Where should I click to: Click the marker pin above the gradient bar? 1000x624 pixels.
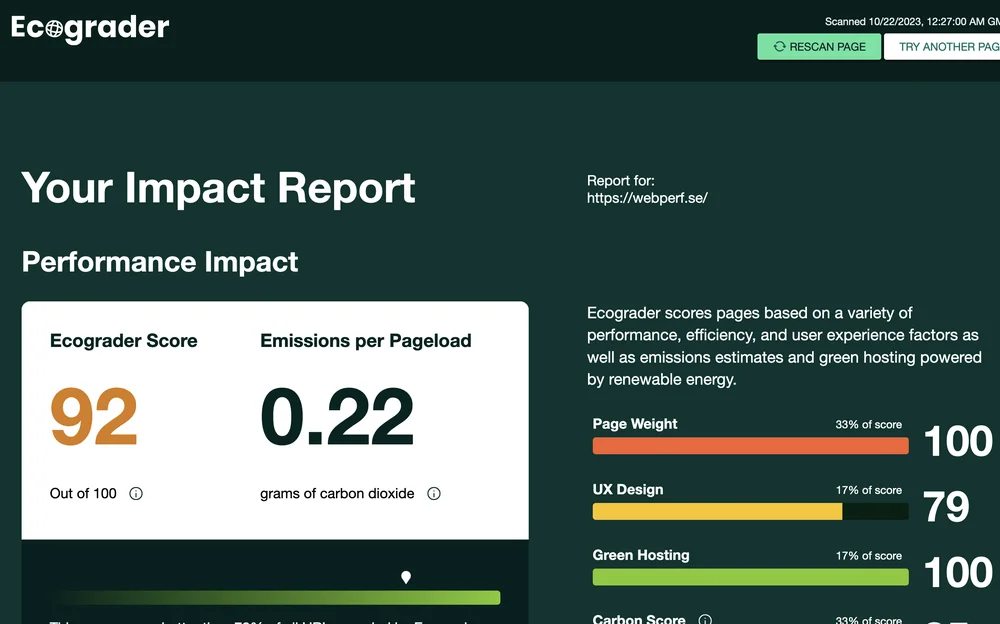(406, 576)
